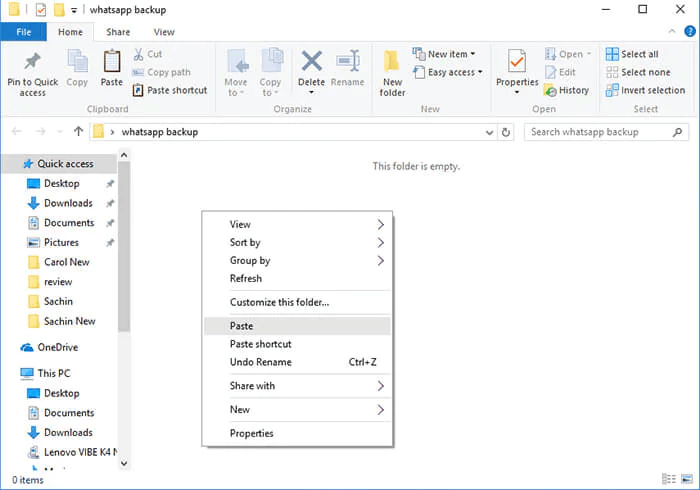Click Pin to Quick access icon

tap(32, 61)
